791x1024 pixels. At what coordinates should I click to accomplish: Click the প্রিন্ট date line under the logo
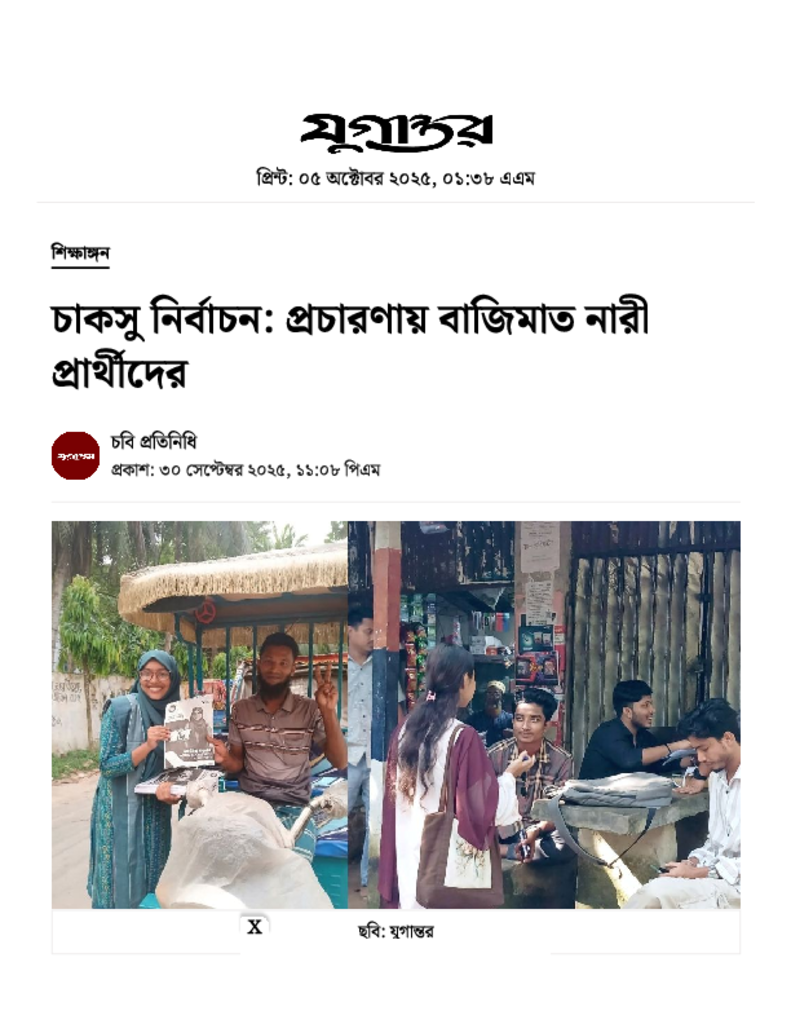click(x=396, y=178)
